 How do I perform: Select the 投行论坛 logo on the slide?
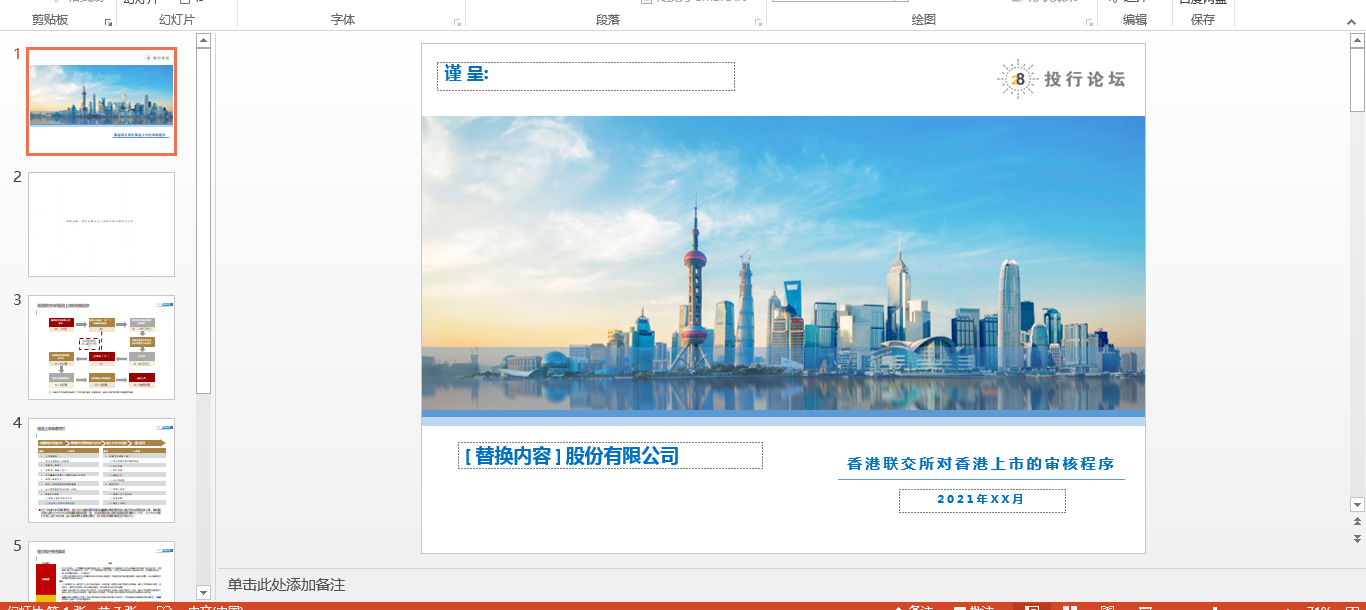point(1061,79)
